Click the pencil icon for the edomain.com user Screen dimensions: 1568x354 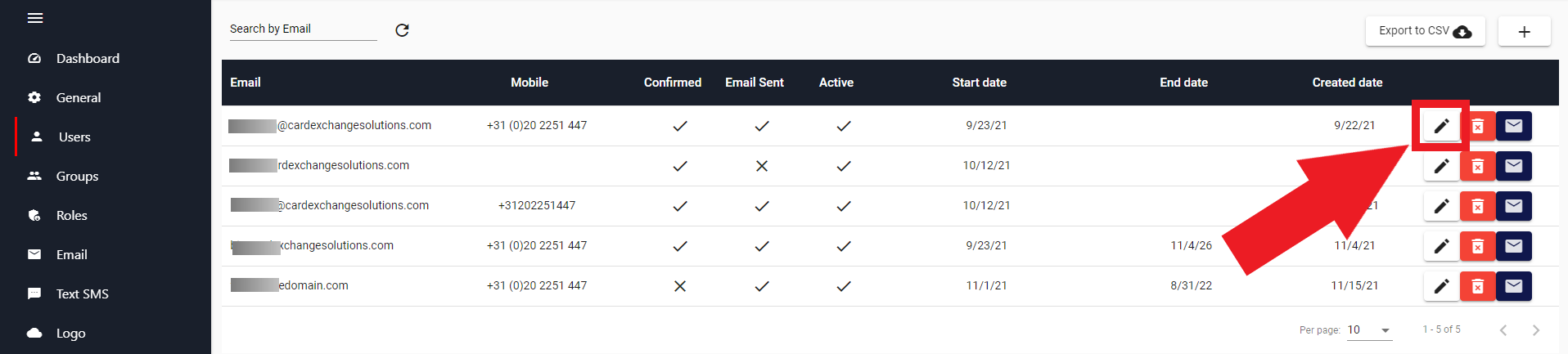click(x=1441, y=286)
